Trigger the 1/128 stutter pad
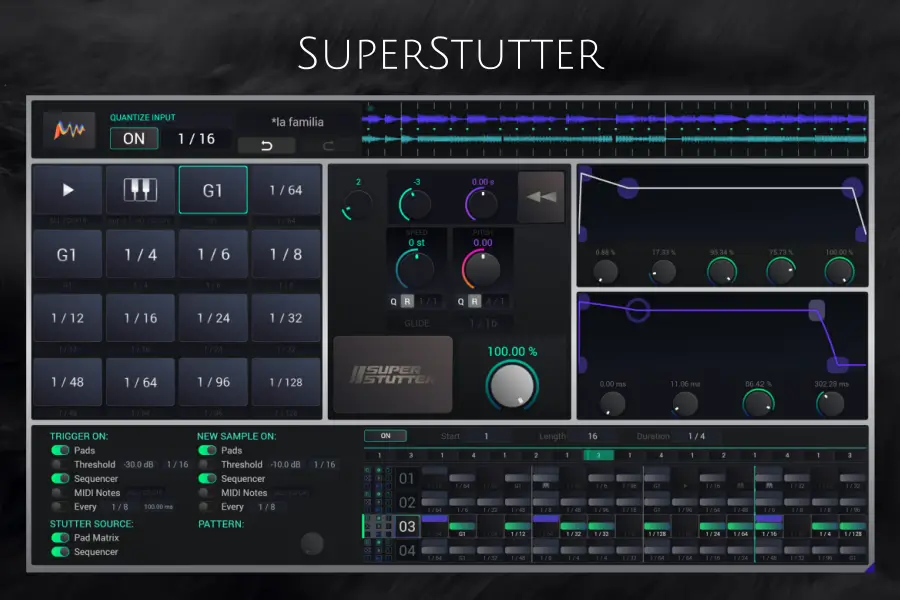The height and width of the screenshot is (600, 900). [x=286, y=382]
